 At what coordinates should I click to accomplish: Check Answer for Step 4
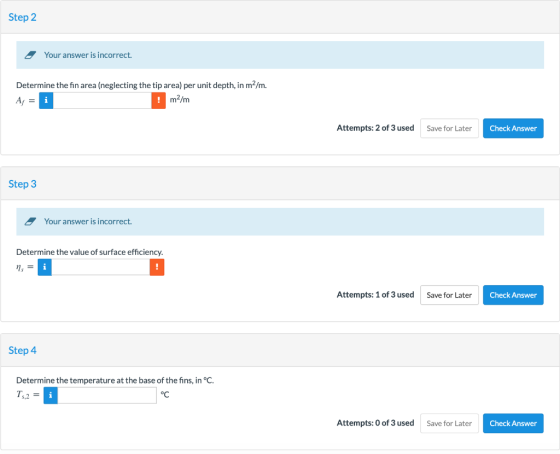point(513,423)
